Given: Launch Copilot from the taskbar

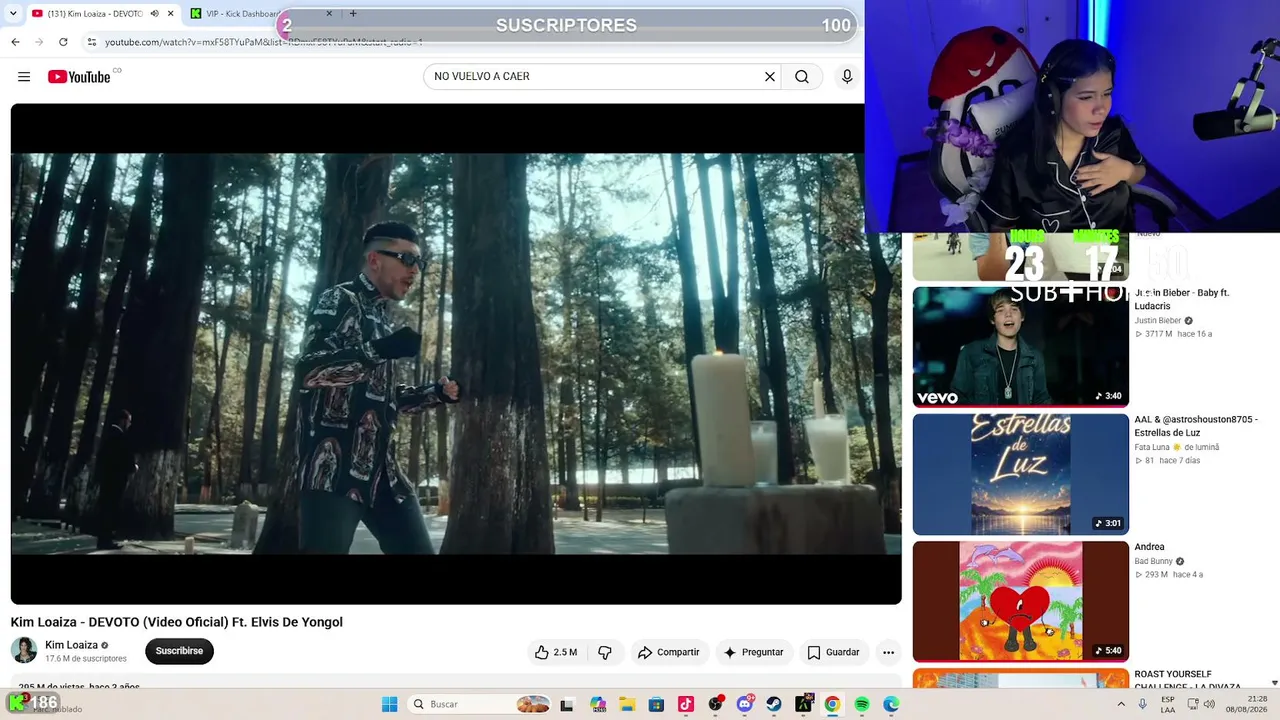Looking at the screenshot, I should click(598, 704).
